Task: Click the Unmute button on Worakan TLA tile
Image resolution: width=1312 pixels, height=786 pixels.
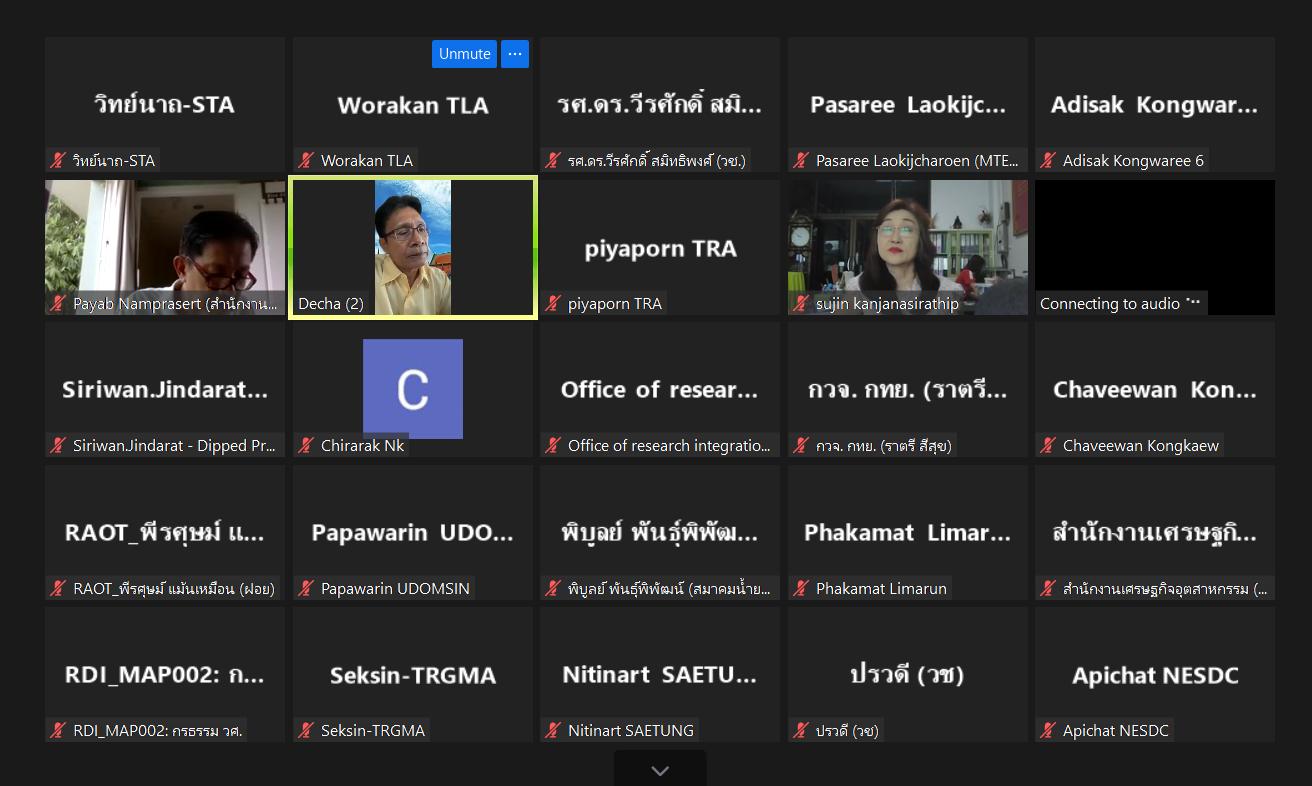Action: point(464,54)
